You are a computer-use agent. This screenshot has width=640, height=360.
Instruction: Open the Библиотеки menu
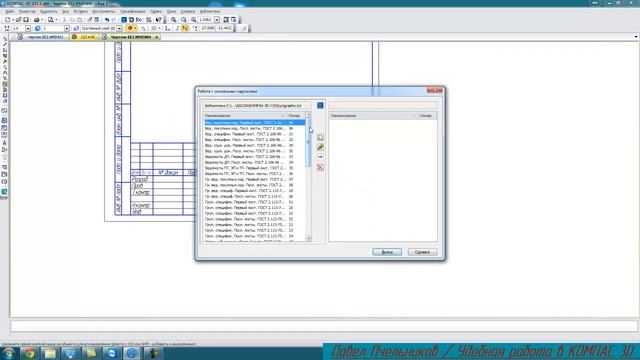tap(210, 11)
